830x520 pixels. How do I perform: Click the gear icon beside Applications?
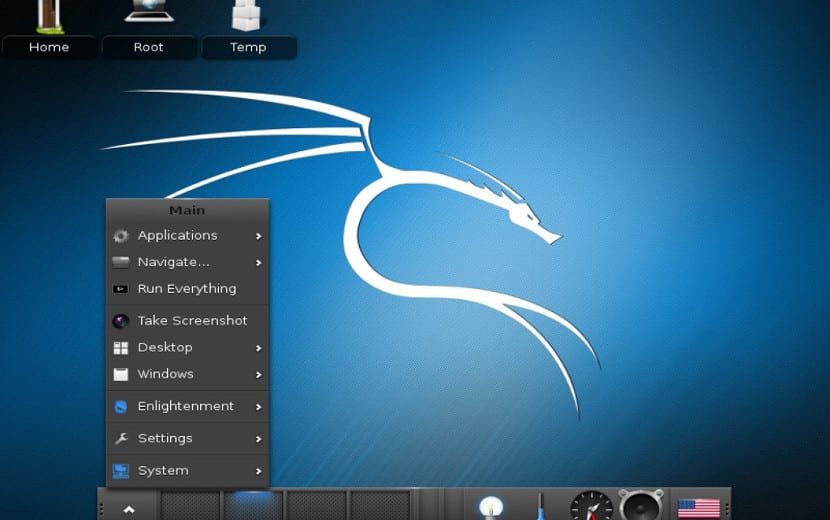coord(121,236)
